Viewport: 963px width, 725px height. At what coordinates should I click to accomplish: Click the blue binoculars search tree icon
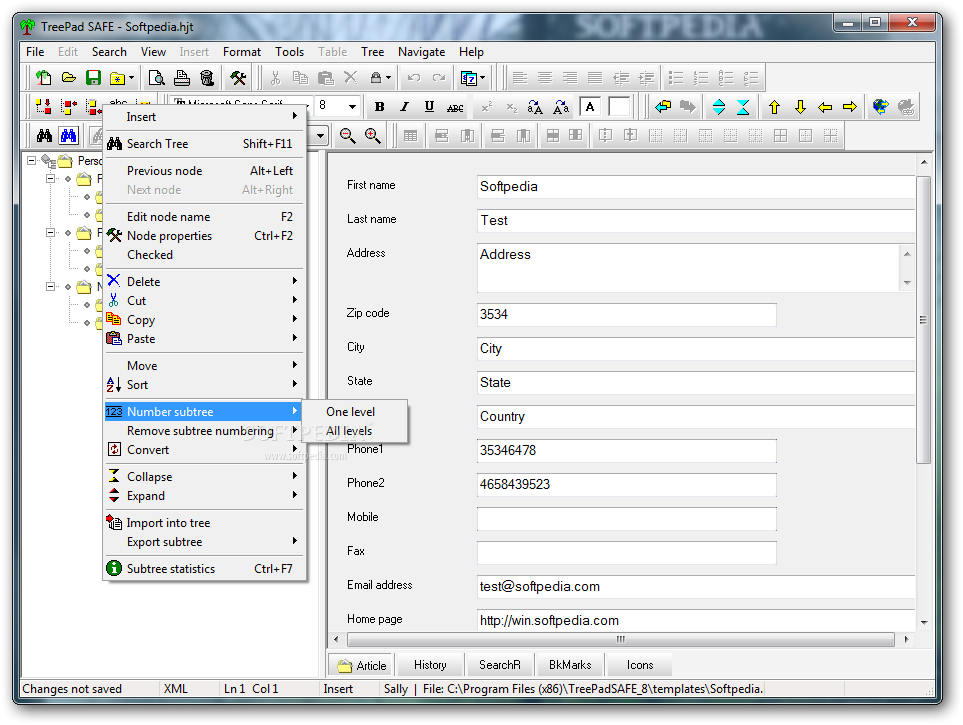(69, 136)
